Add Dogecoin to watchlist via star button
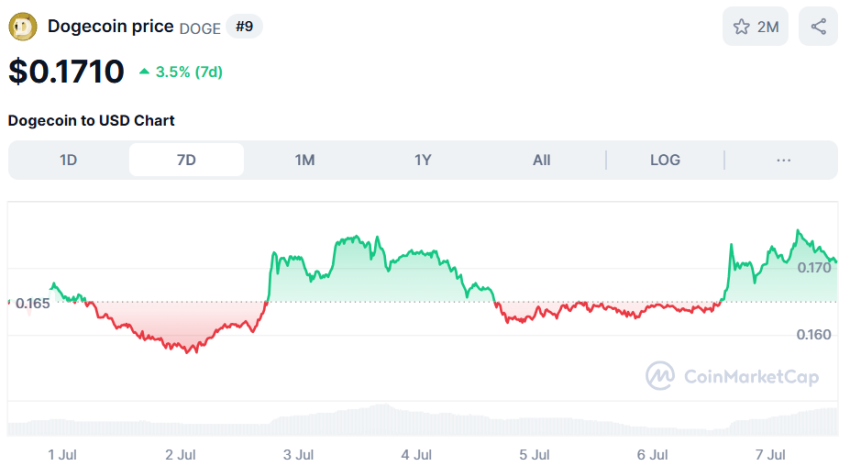Viewport: 850px width, 466px height. 755,27
